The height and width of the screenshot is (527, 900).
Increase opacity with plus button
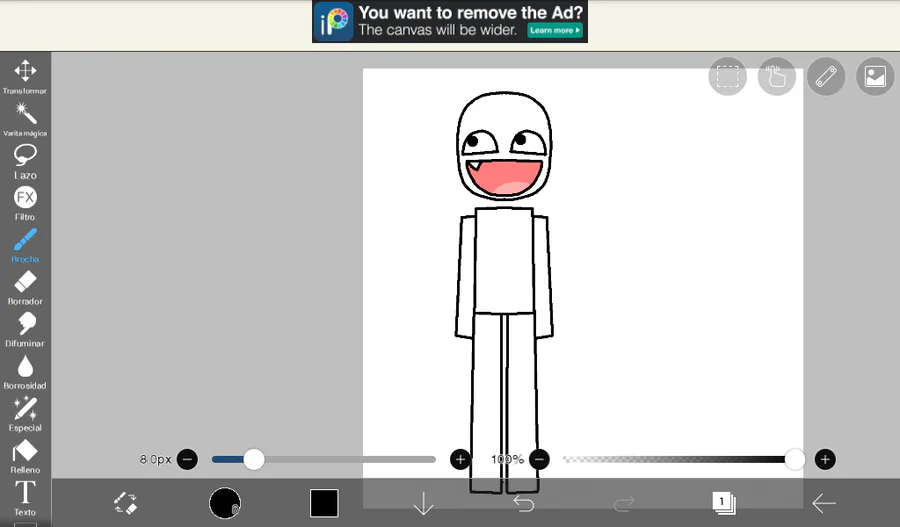coord(825,459)
